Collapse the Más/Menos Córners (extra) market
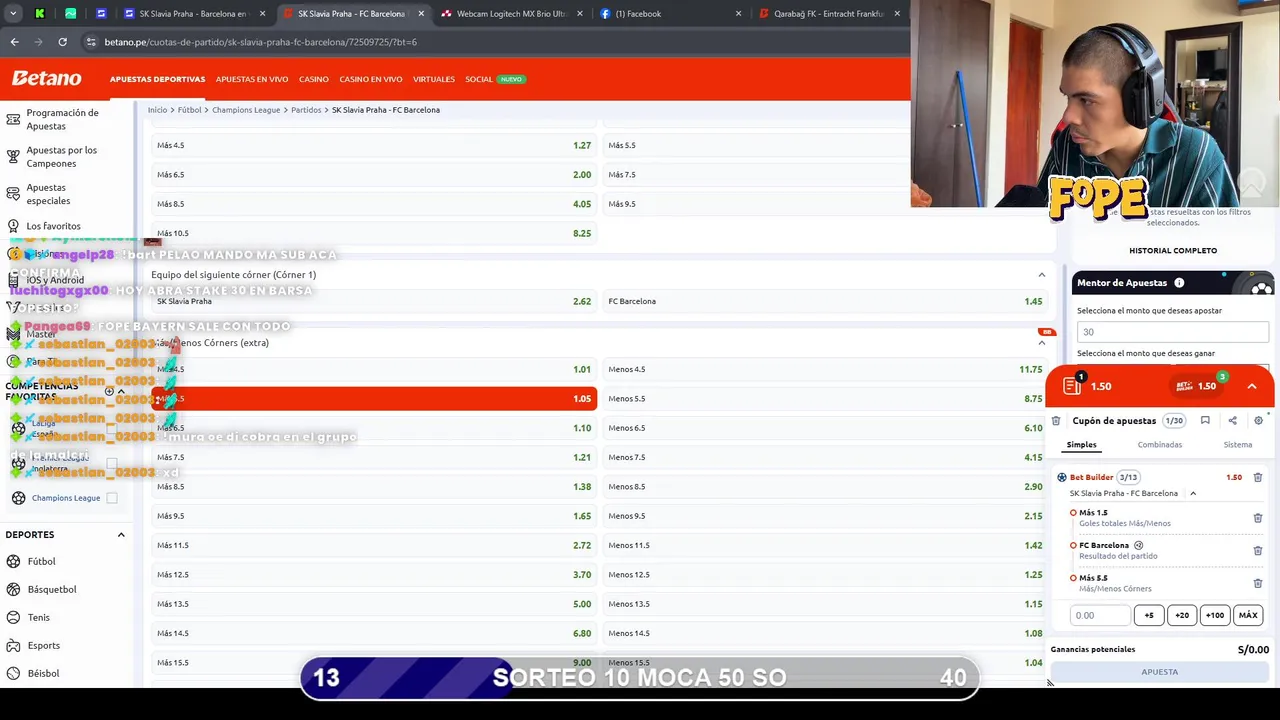This screenshot has height=720, width=1280. pos(1041,343)
